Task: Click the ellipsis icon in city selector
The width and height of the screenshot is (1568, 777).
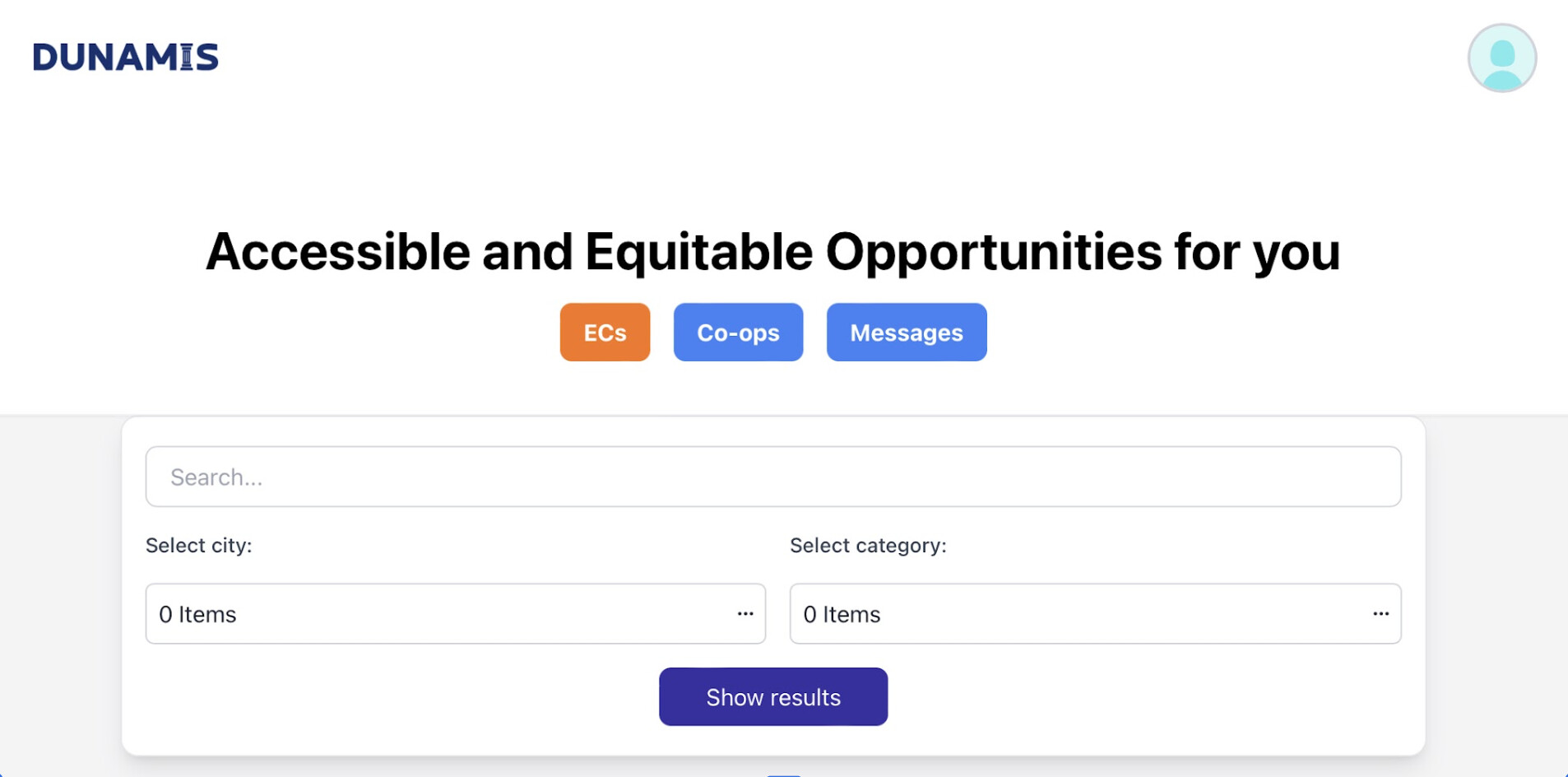Action: pos(745,614)
